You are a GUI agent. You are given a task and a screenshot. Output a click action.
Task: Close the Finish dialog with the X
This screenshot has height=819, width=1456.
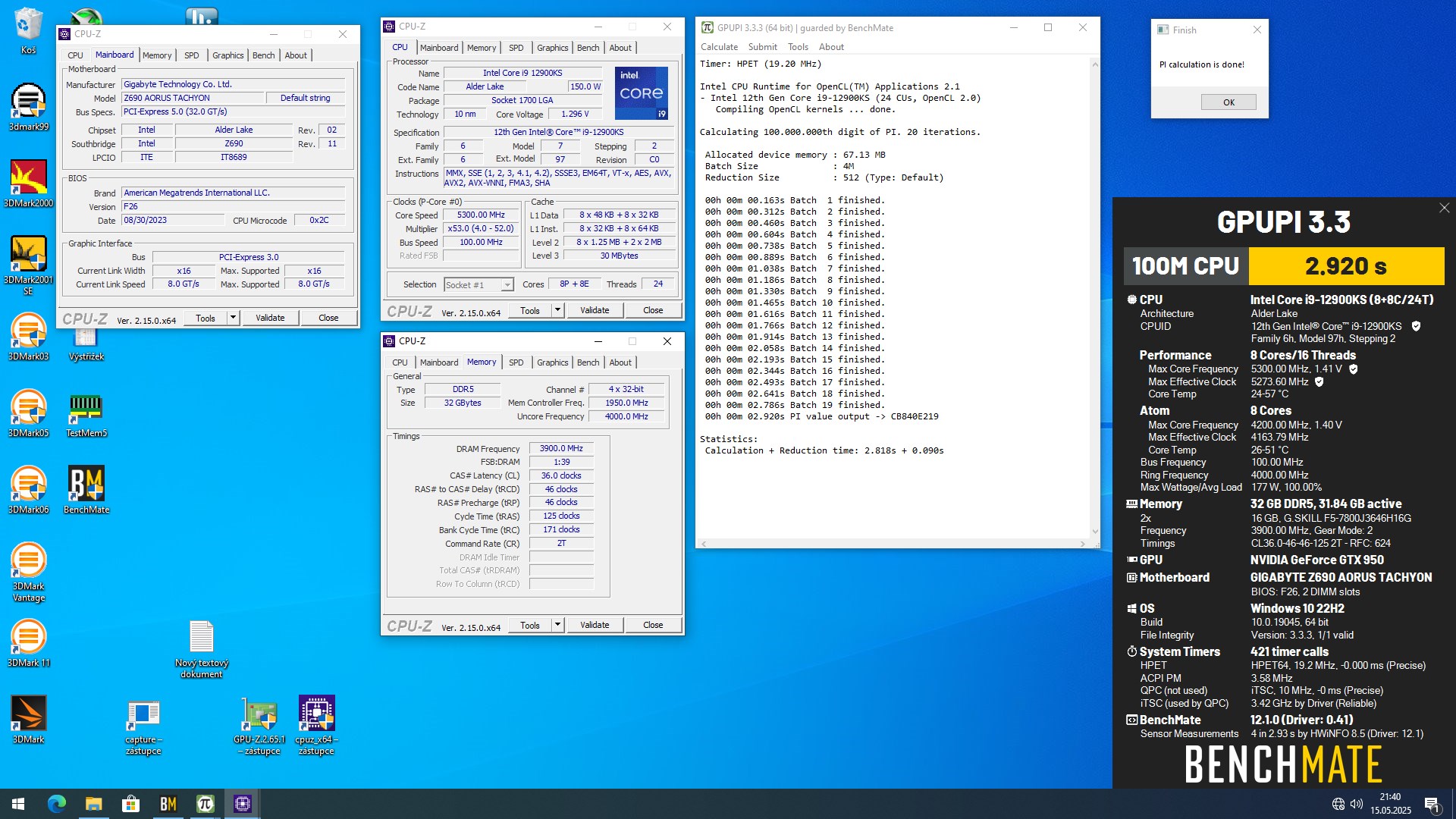(1257, 30)
